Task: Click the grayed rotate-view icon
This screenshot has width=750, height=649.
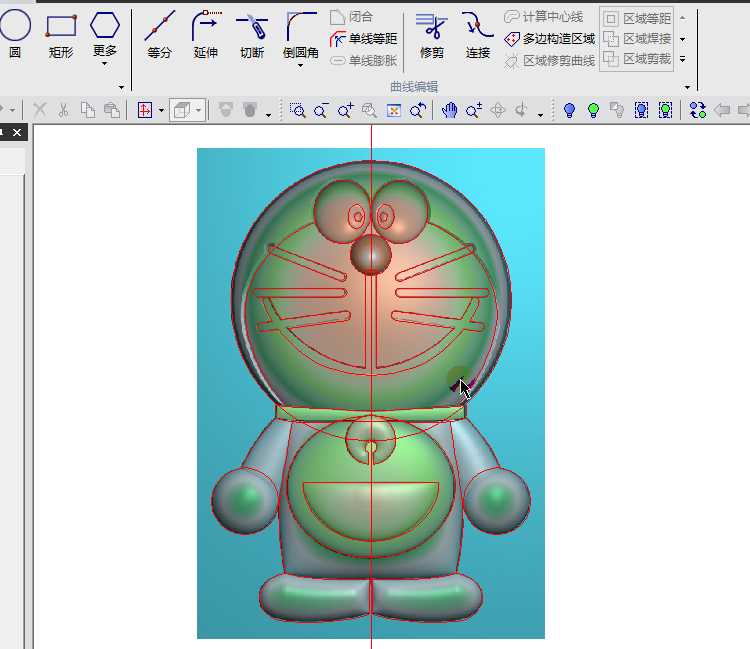Action: [x=521, y=110]
